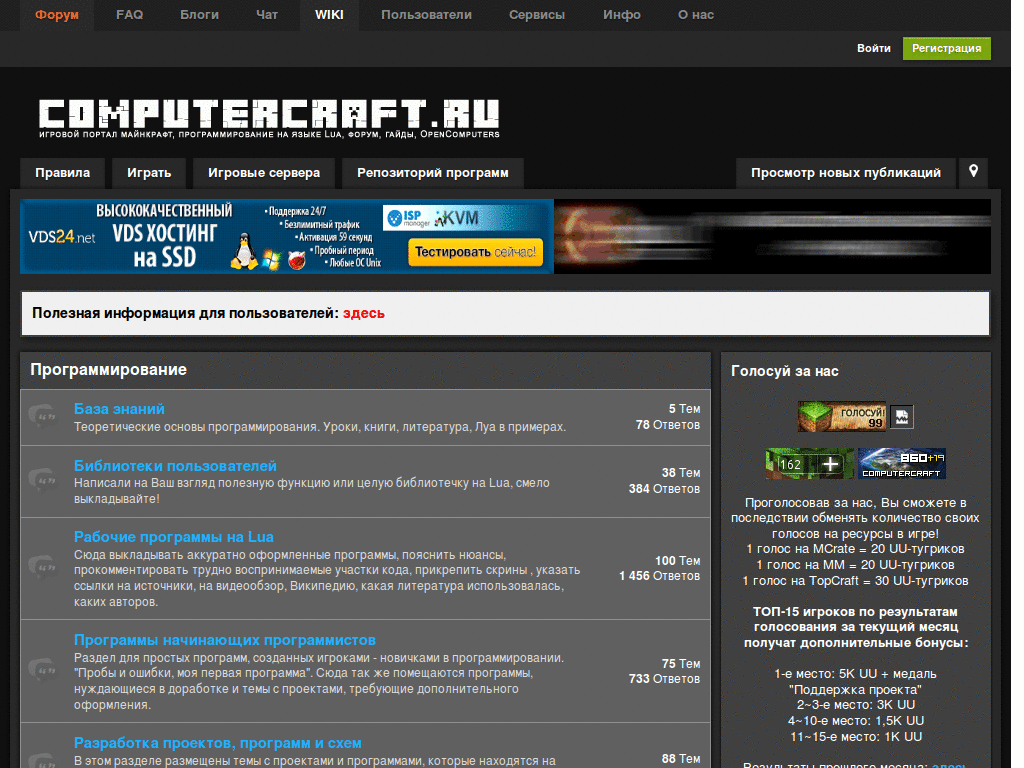Click the 1 456 Ответов count text
This screenshot has width=1024, height=768.
[x=660, y=576]
